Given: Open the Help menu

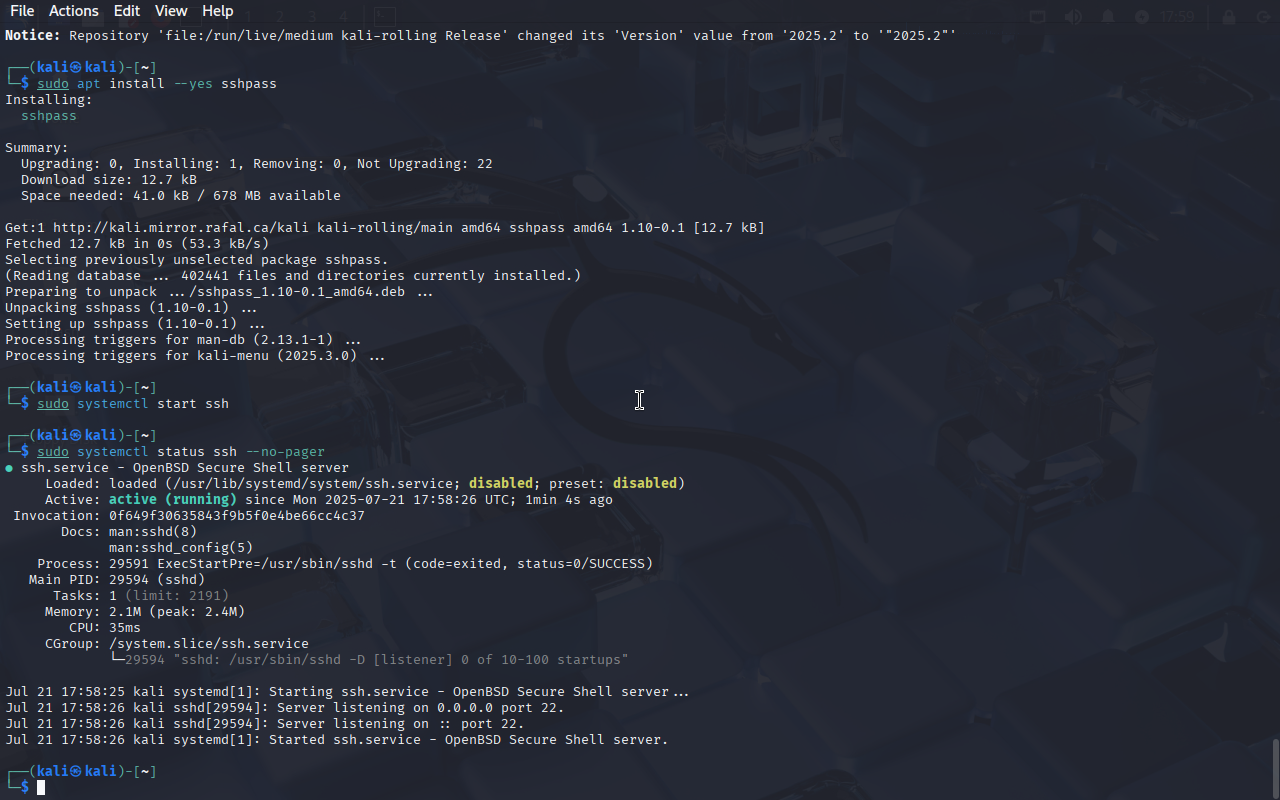Looking at the screenshot, I should tap(217, 11).
